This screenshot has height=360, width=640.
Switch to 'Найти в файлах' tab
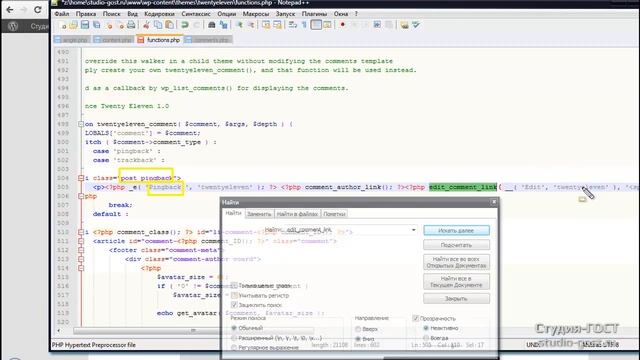click(297, 214)
